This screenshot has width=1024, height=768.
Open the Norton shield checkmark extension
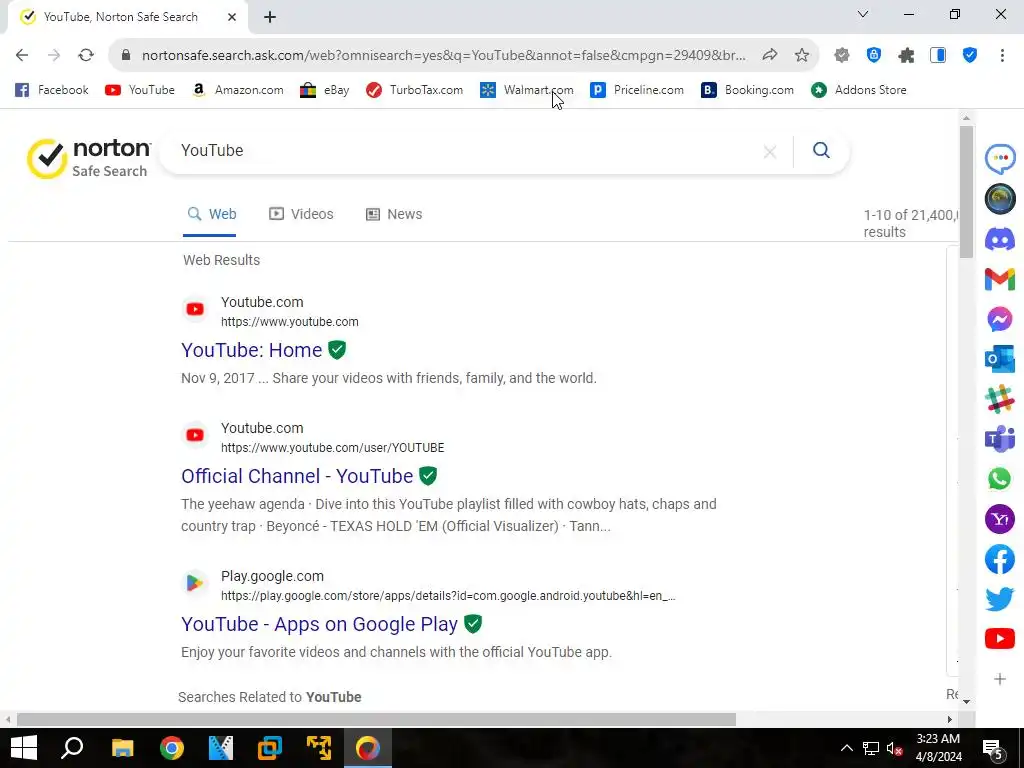coord(970,56)
